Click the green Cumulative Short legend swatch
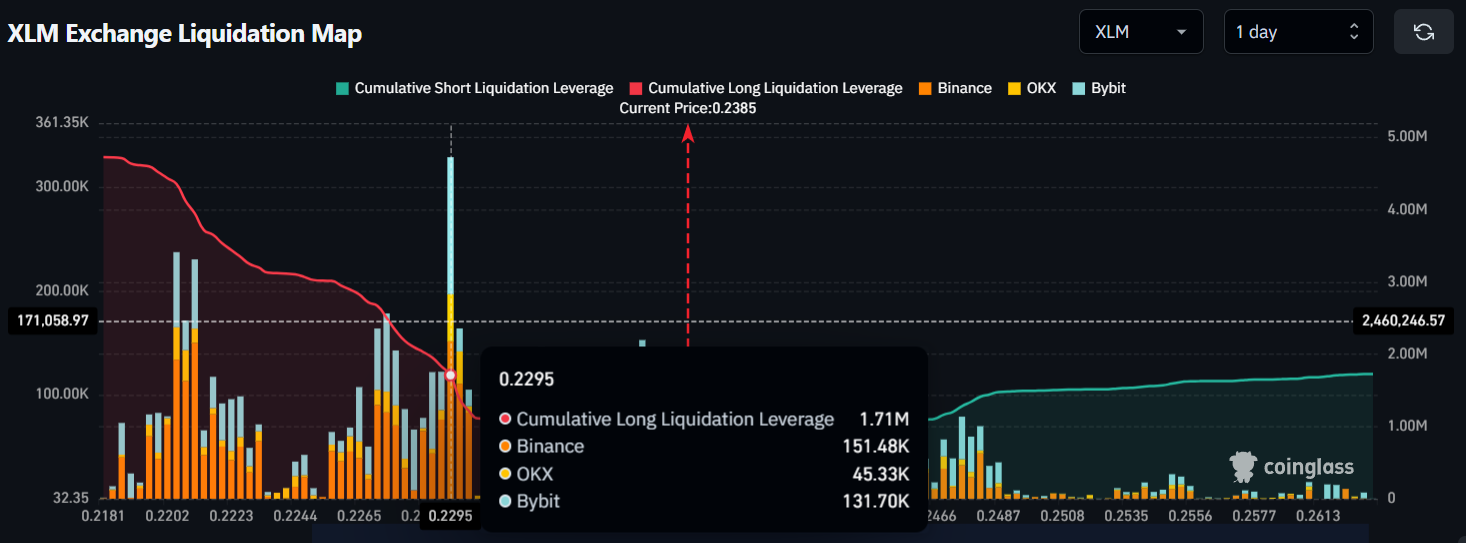Image resolution: width=1466 pixels, height=543 pixels. pos(343,88)
